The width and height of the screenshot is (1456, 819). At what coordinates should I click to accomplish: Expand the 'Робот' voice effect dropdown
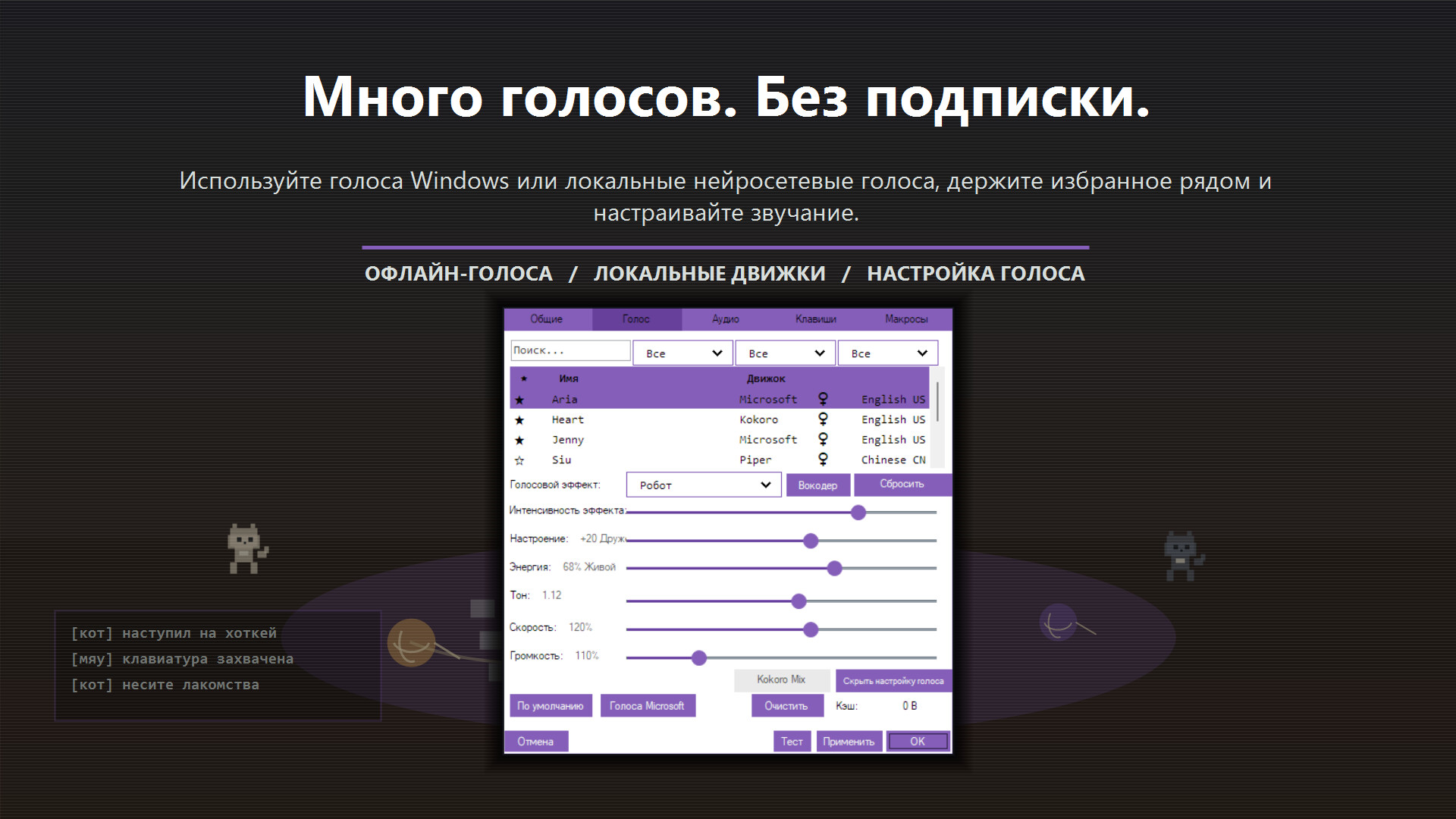[x=704, y=485]
